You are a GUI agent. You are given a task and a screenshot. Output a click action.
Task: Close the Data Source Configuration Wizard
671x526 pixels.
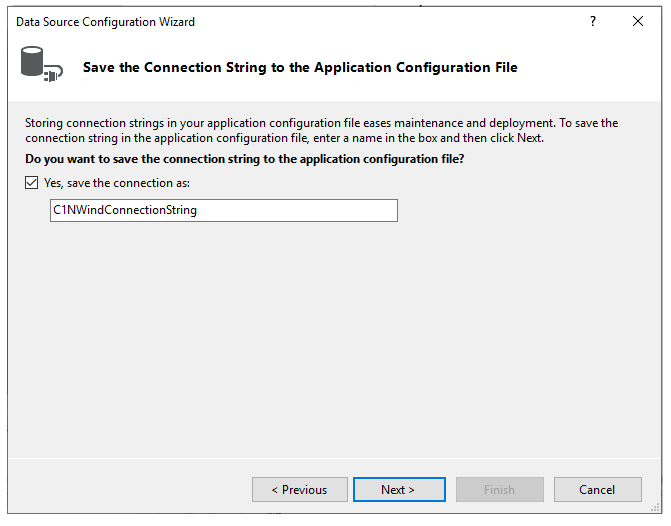click(x=638, y=21)
